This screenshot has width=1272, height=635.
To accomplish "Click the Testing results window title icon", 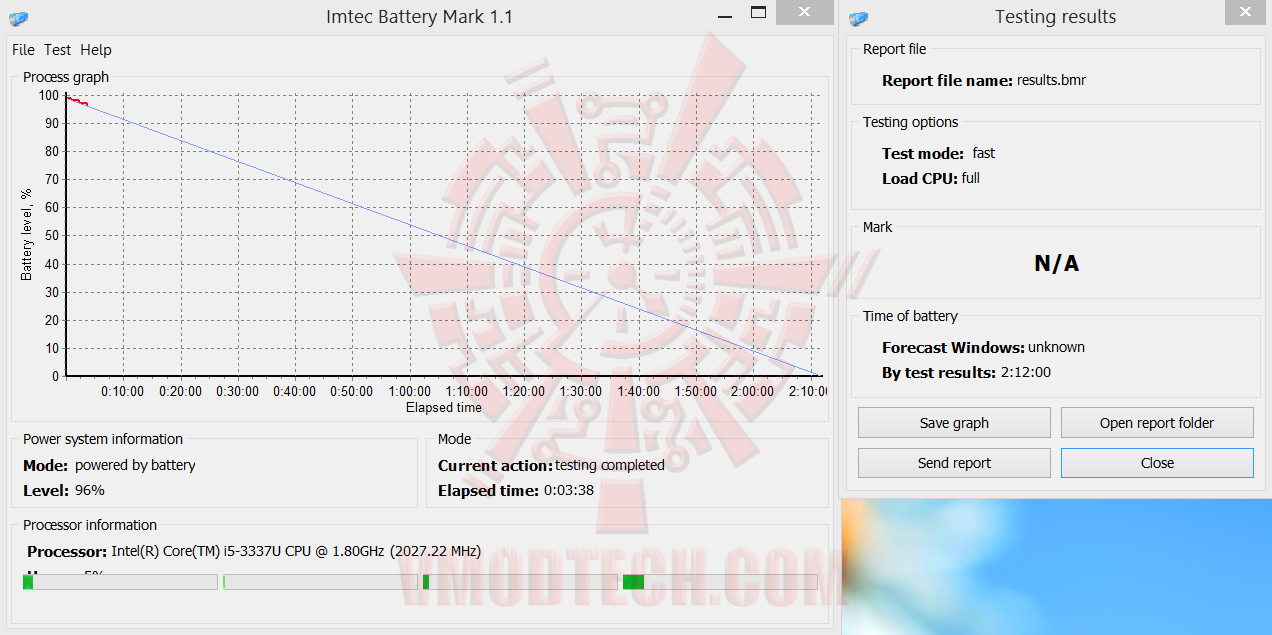I will [x=858, y=18].
